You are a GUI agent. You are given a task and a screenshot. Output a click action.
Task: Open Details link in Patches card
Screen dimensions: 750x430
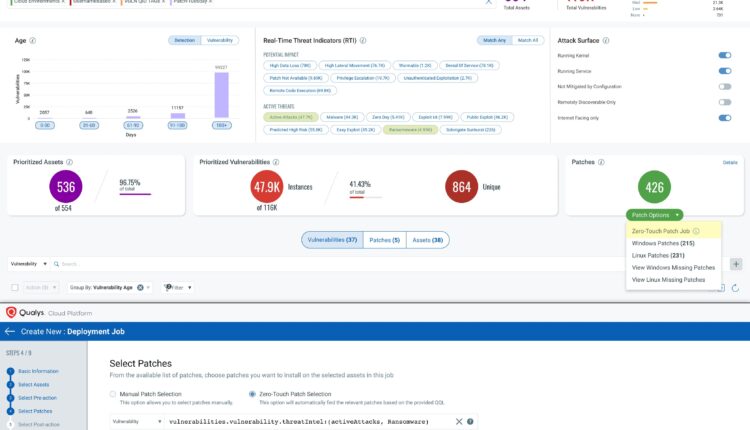[x=730, y=163]
